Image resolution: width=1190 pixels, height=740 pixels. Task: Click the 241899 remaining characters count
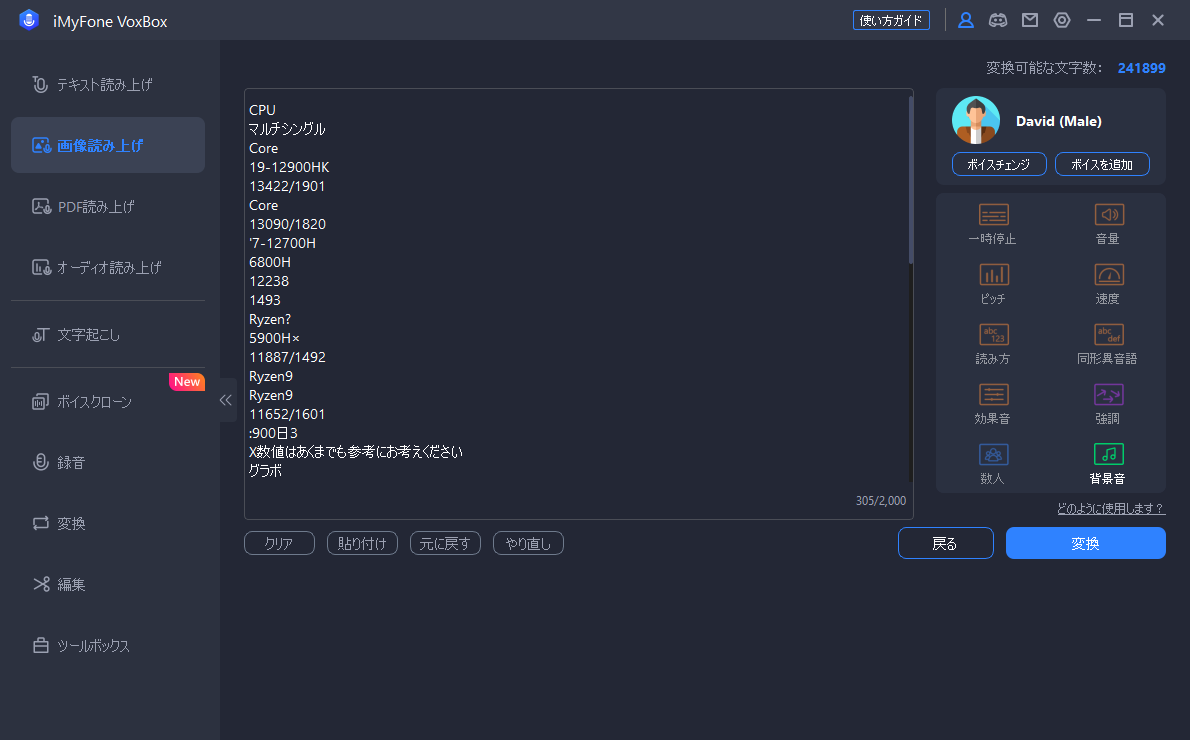coord(1141,68)
